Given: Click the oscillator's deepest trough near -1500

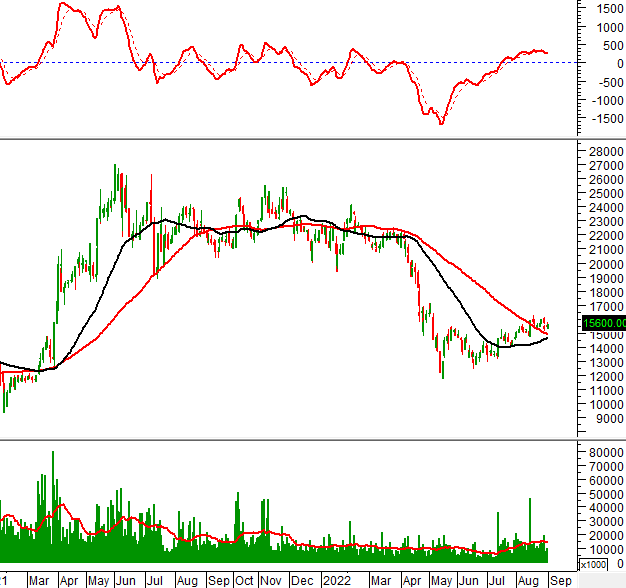Looking at the screenshot, I should [x=441, y=123].
